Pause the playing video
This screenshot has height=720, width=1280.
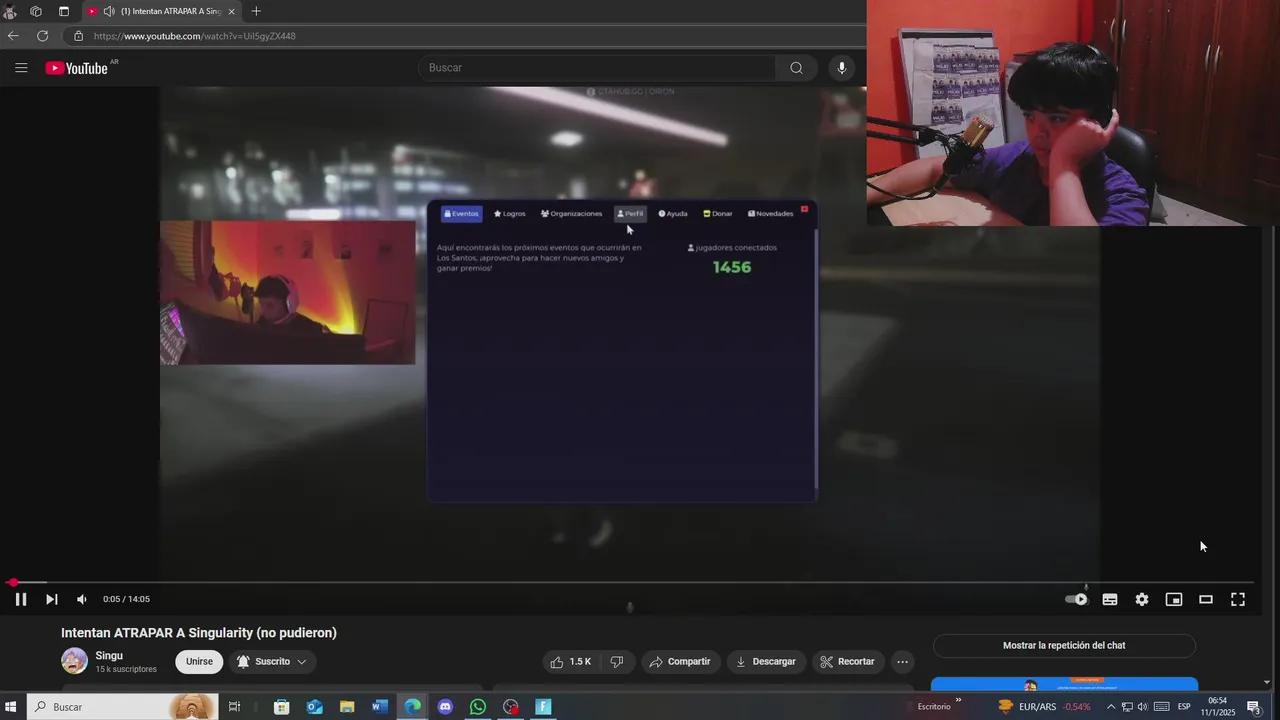[20, 599]
